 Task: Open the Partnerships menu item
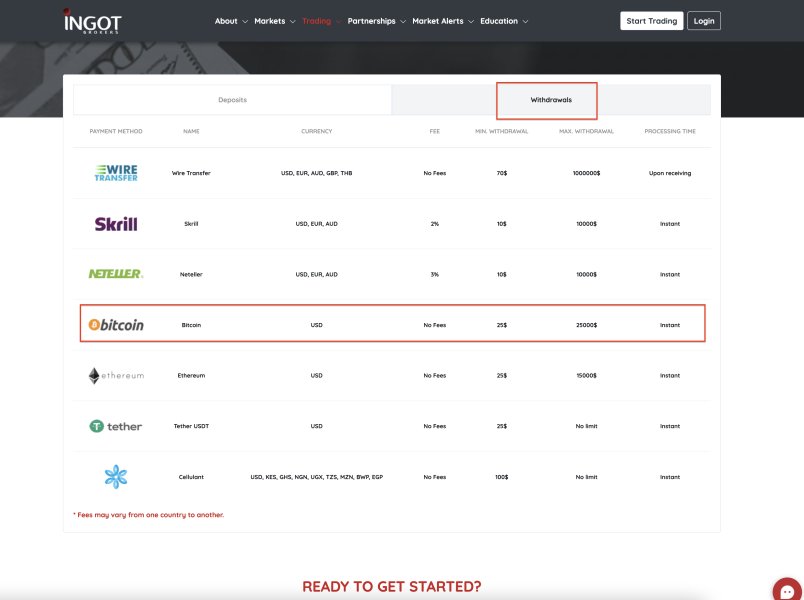pos(371,21)
